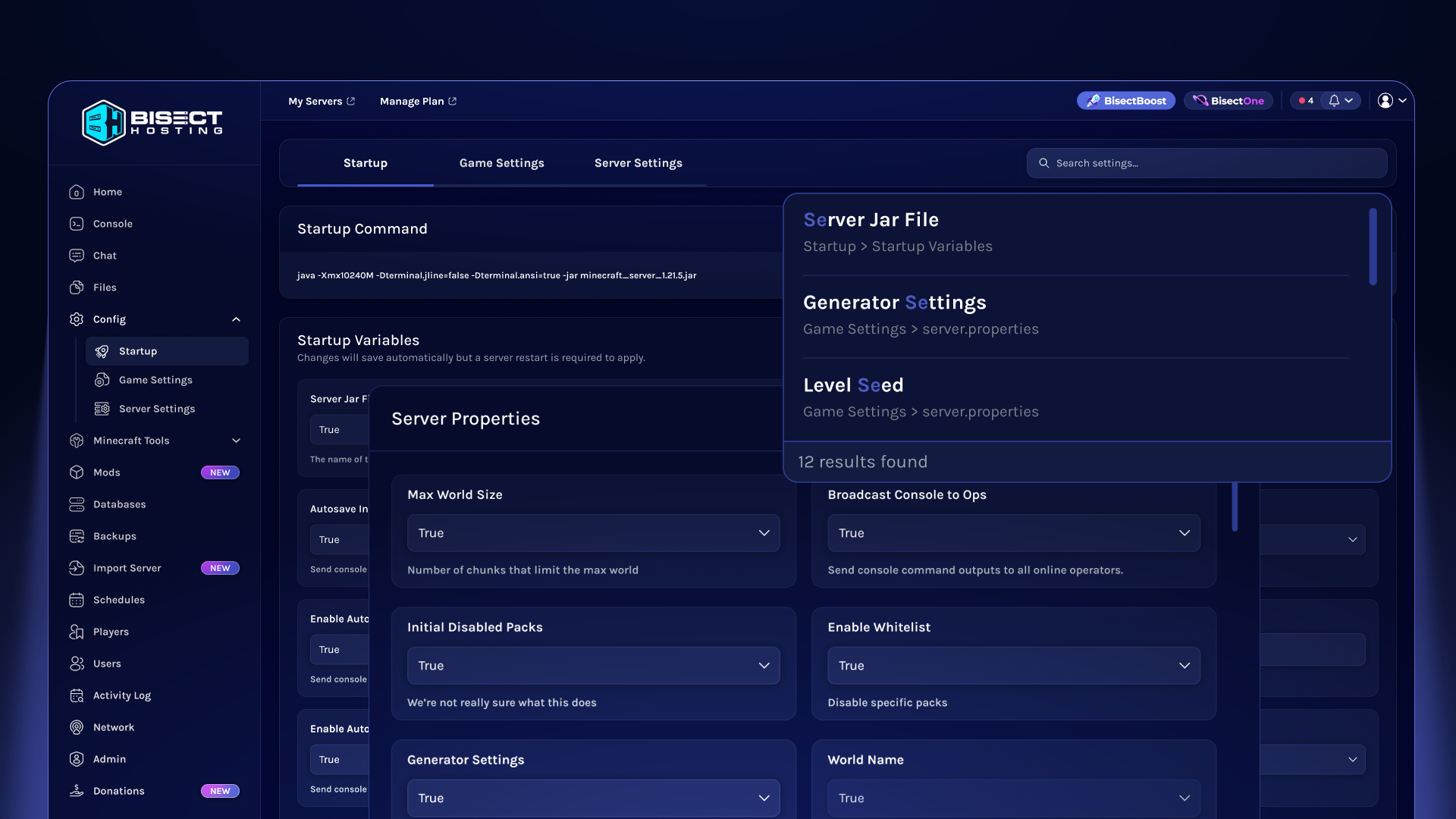
Task: Open the Generator Settings dropdown
Action: [x=593, y=798]
